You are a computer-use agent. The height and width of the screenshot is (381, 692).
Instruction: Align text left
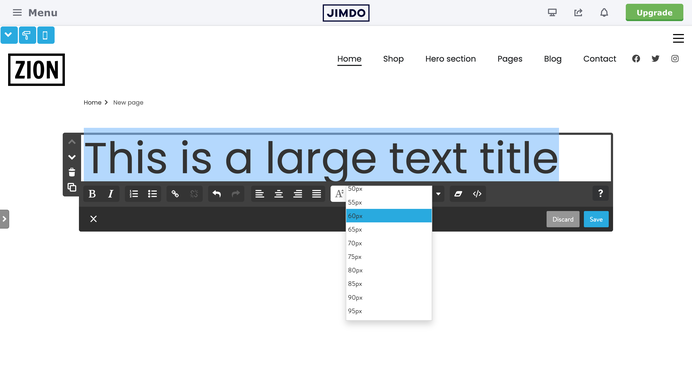260,194
